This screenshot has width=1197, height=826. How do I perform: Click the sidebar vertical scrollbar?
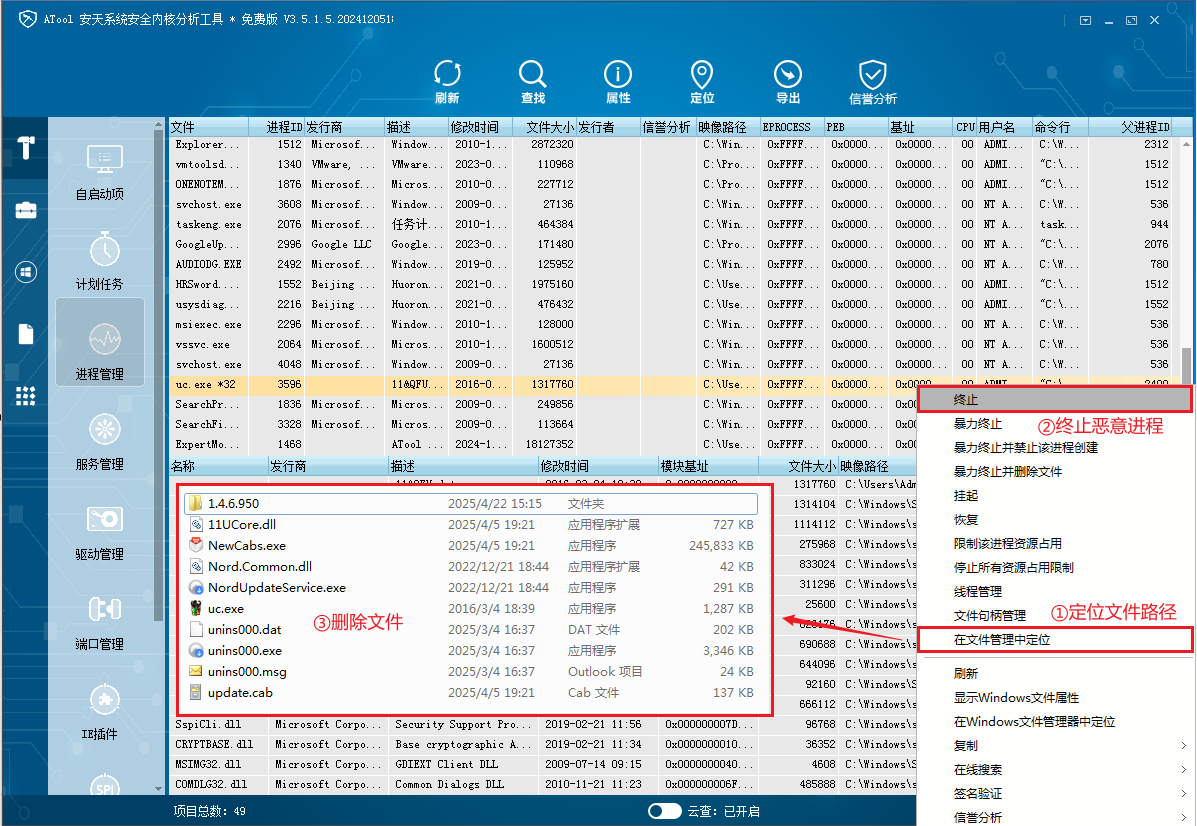point(159,374)
